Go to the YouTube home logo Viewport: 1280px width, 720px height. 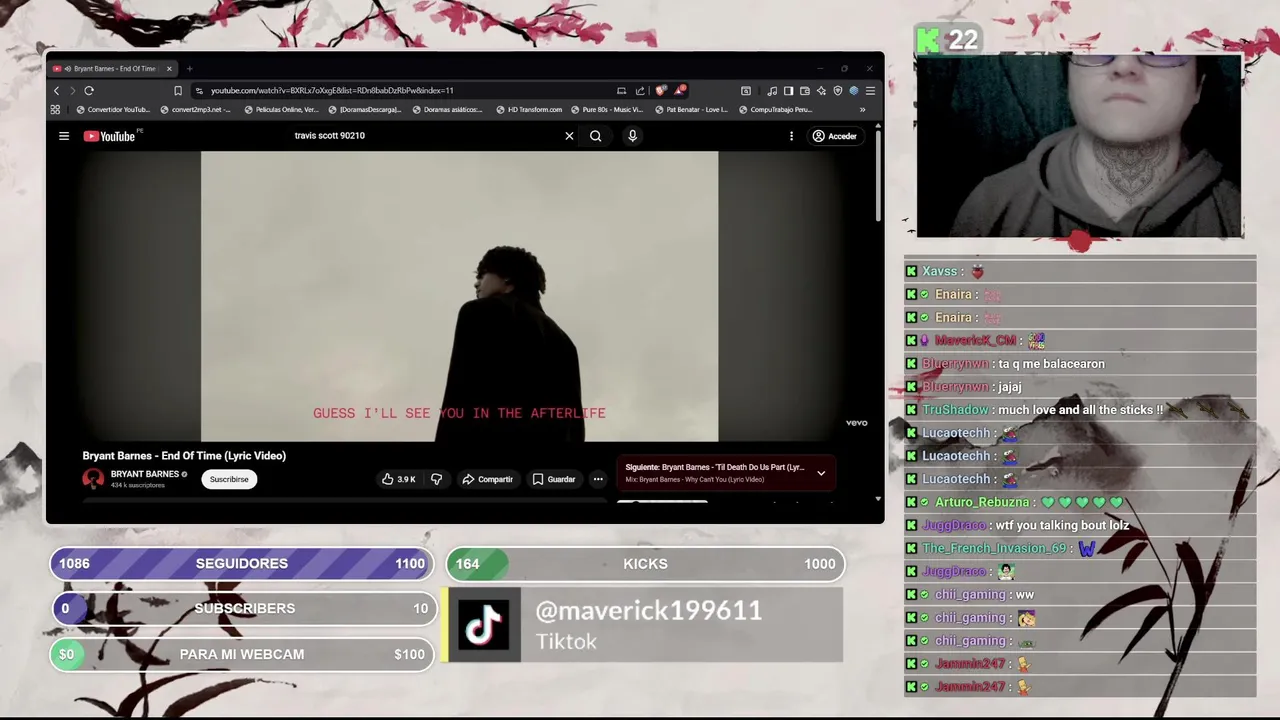(x=110, y=136)
